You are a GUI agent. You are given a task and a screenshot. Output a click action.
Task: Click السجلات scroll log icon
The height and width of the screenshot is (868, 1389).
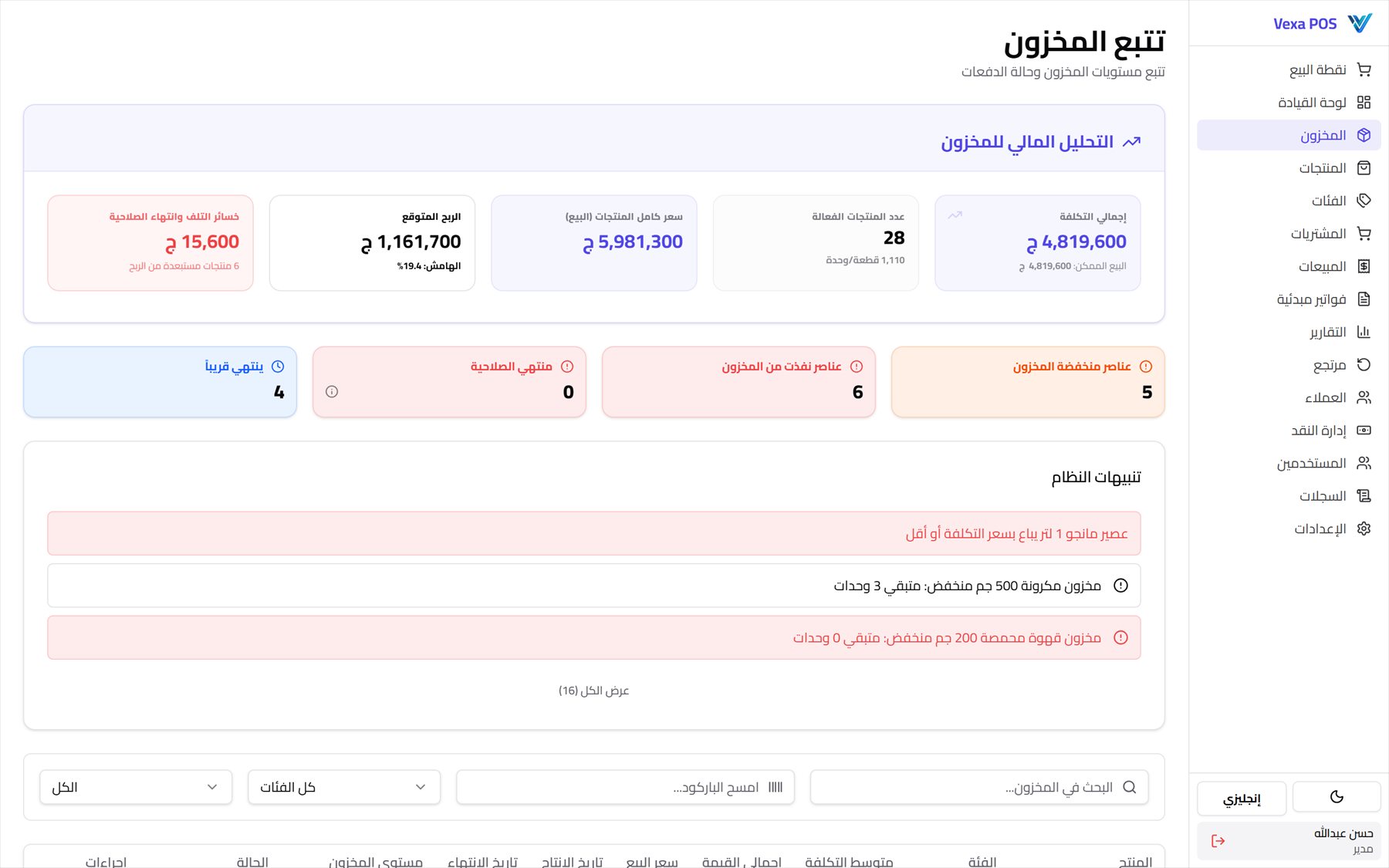(x=1364, y=496)
